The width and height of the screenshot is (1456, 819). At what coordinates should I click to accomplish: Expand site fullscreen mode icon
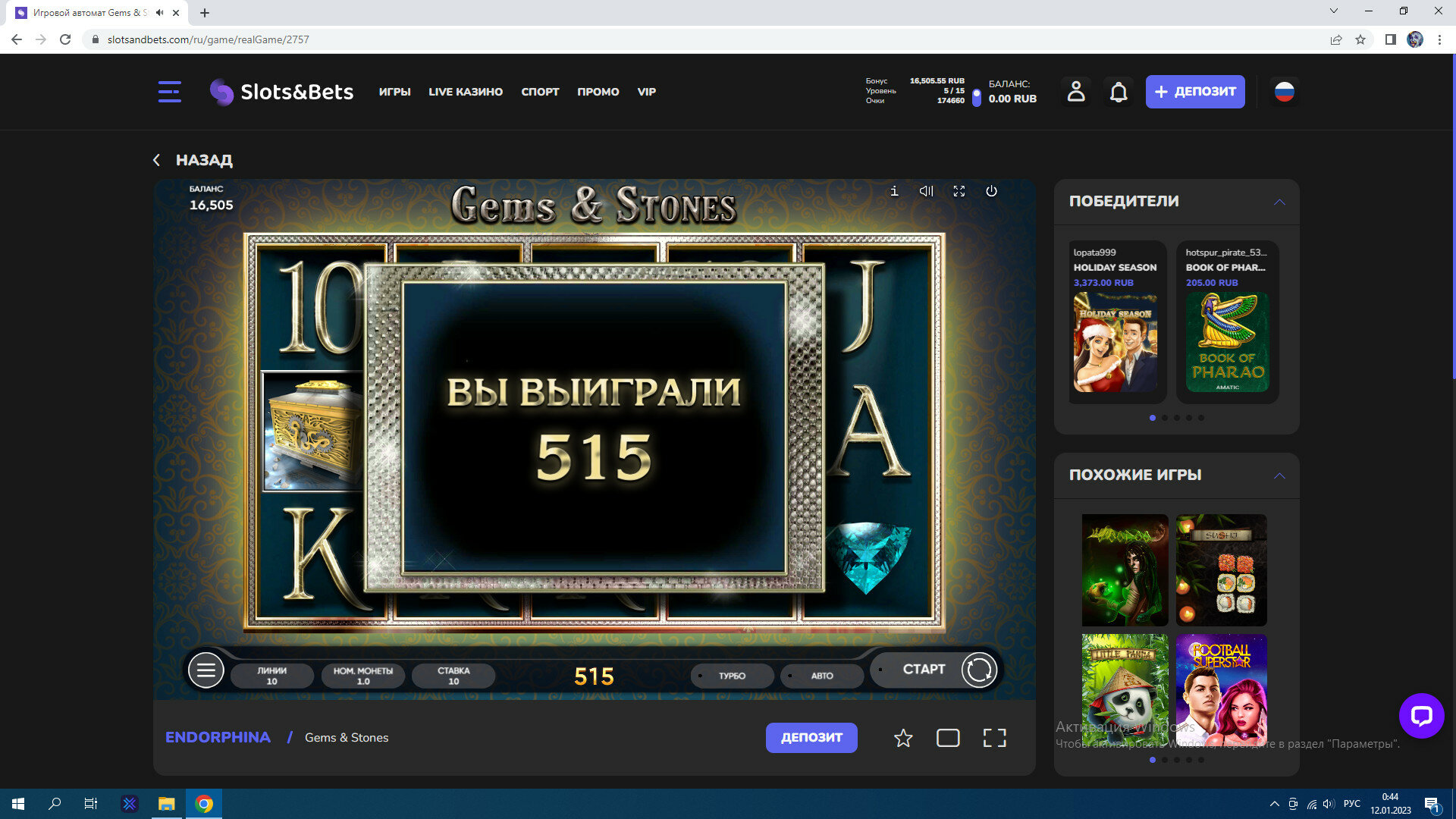point(994,738)
